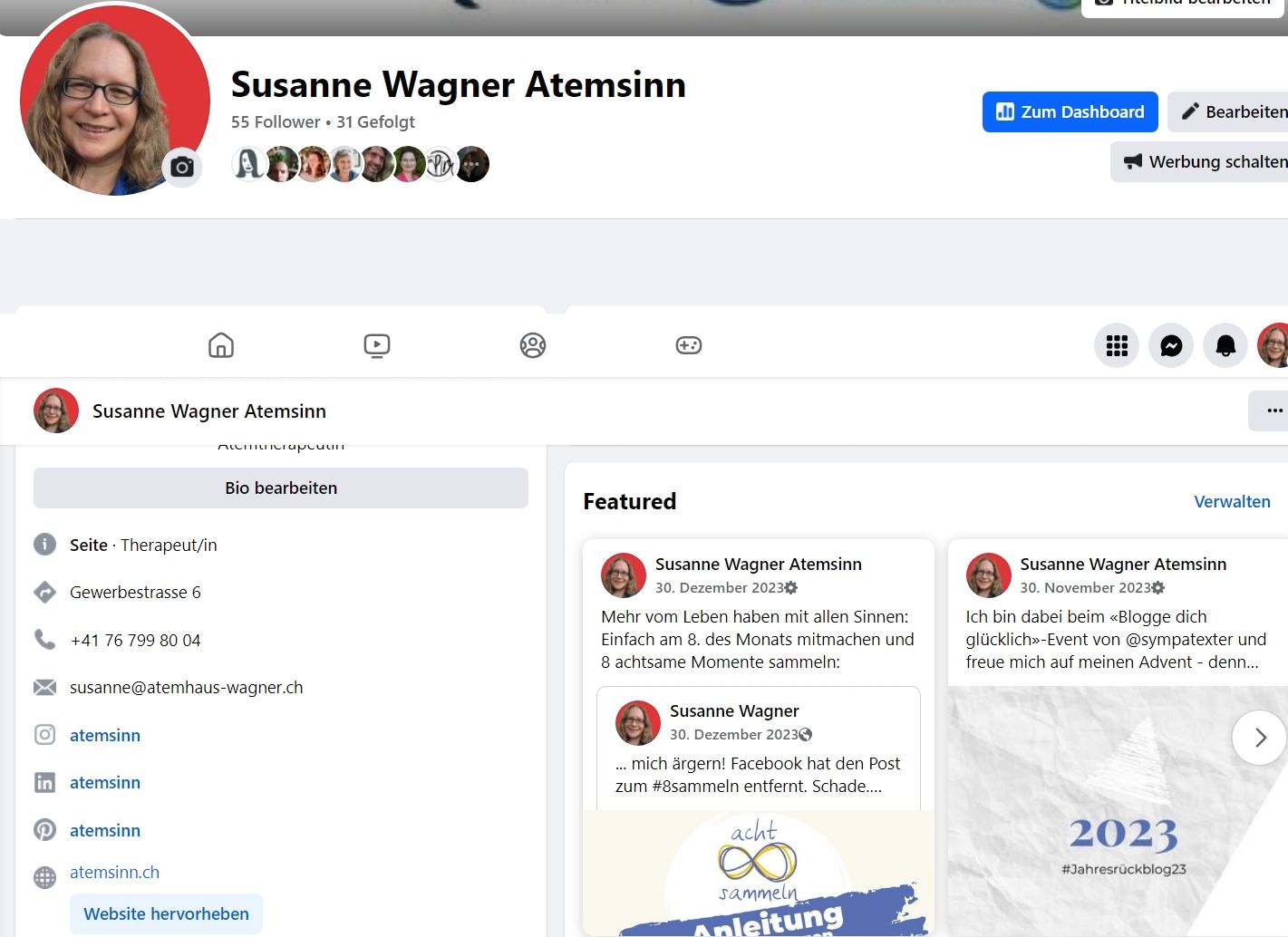Click phone number +41 76 799 80 04

(x=135, y=640)
